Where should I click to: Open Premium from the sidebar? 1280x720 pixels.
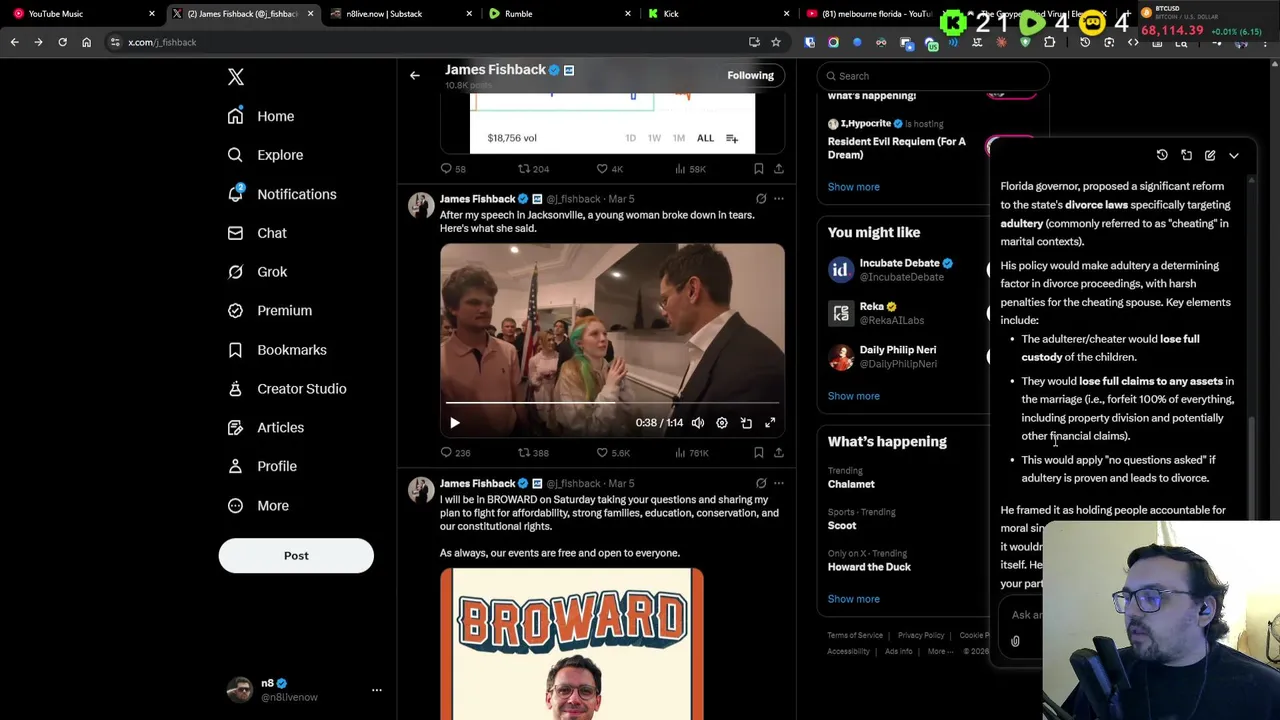[270, 311]
